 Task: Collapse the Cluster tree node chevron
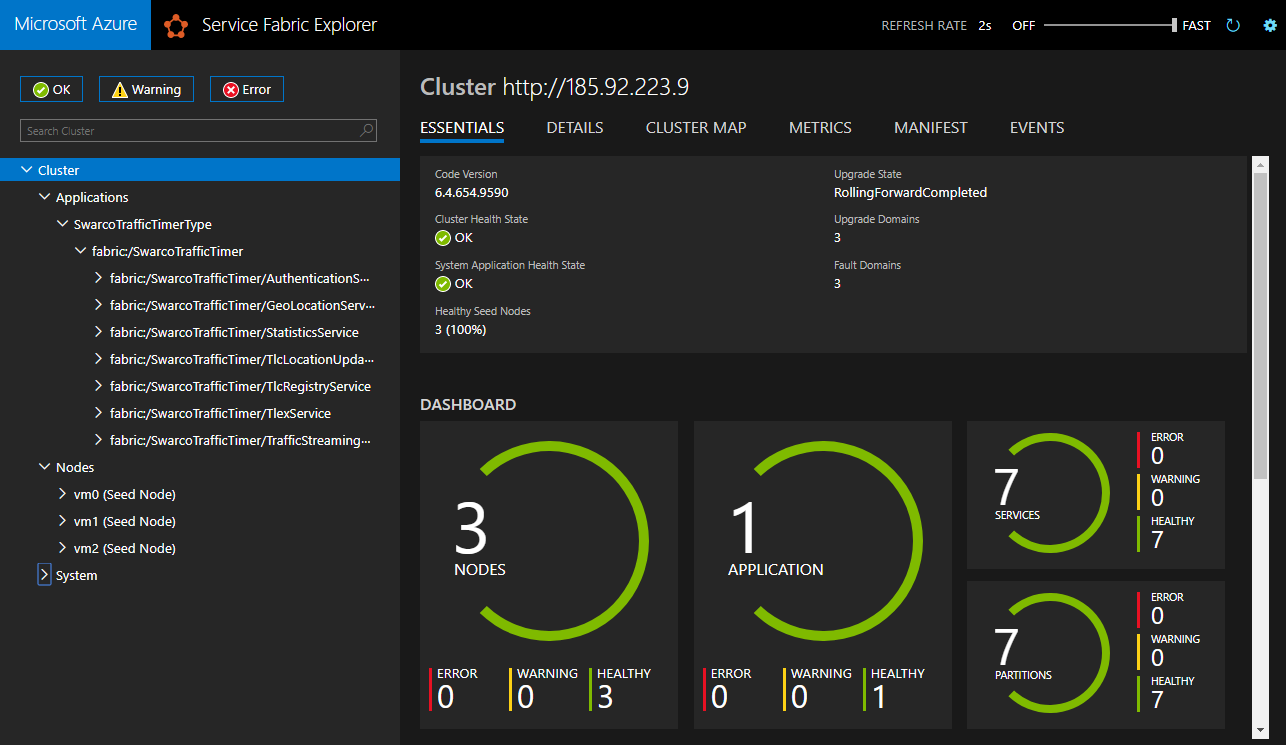26,170
